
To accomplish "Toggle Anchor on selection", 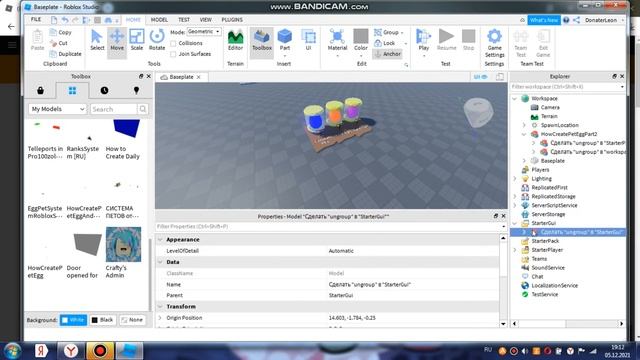I will (387, 54).
